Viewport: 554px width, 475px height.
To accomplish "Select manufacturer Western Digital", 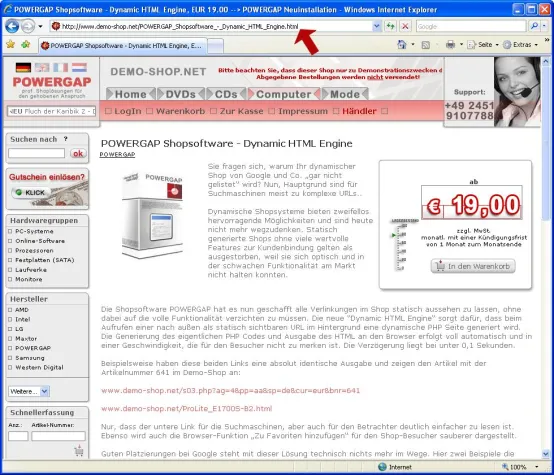I will pyautogui.click(x=39, y=367).
